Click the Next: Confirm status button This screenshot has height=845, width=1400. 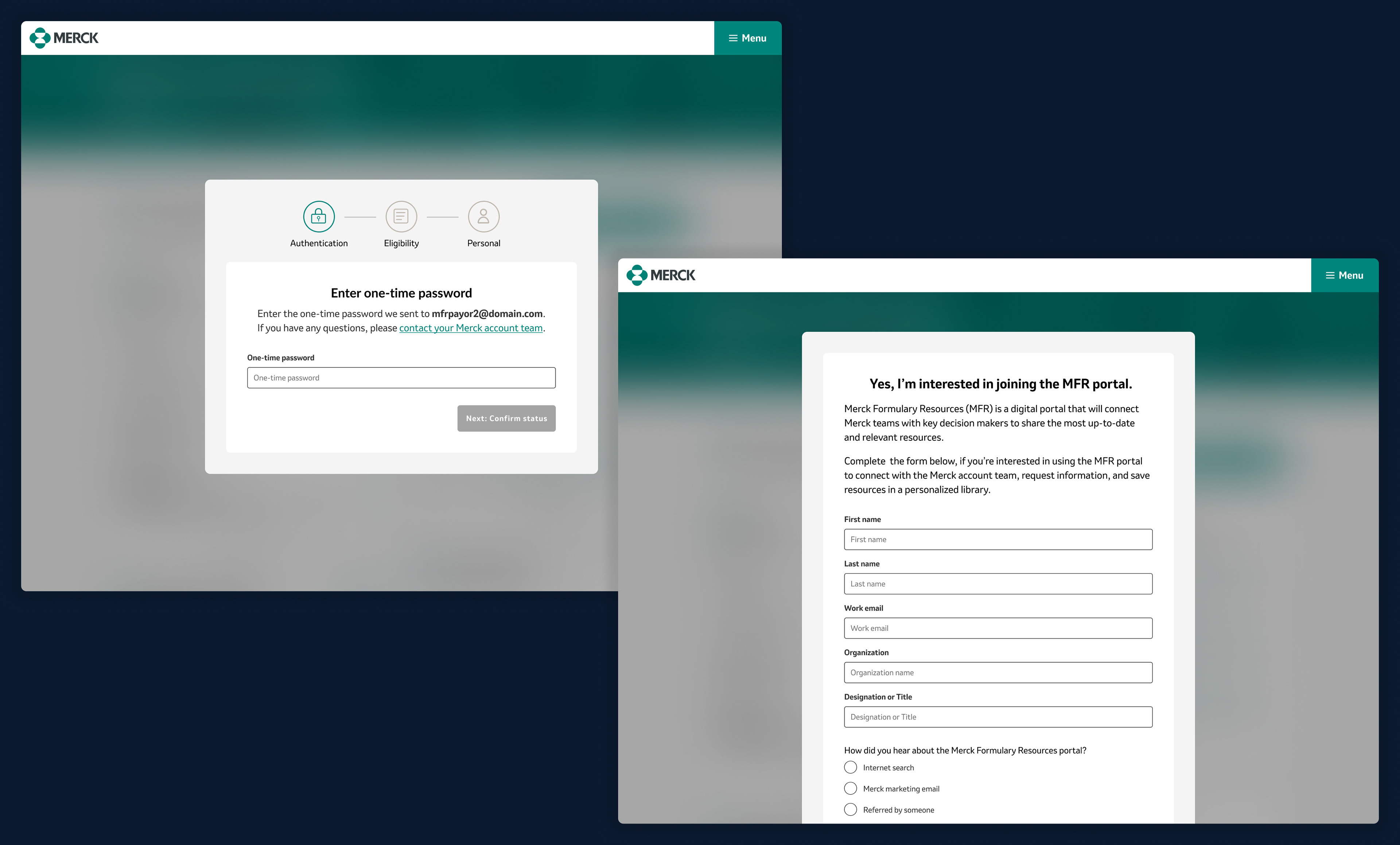pos(506,418)
